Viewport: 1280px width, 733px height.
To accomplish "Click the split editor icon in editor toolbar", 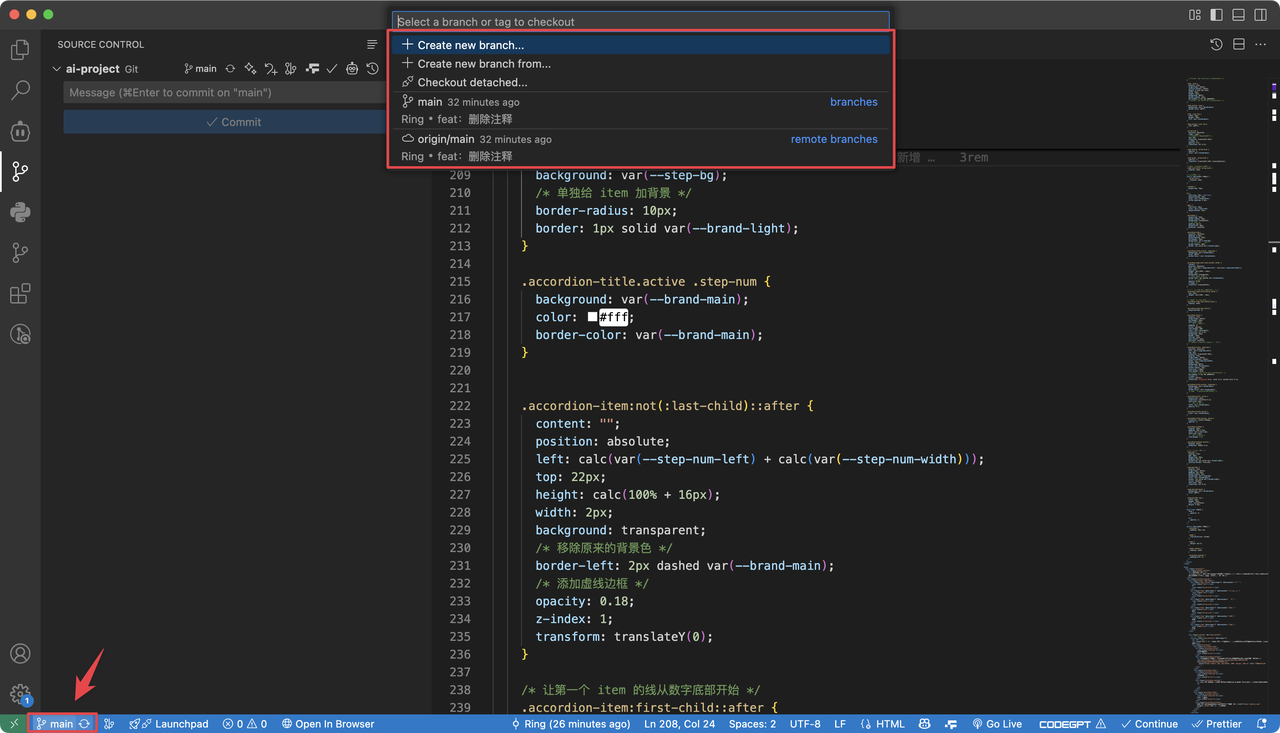I will tap(1238, 45).
